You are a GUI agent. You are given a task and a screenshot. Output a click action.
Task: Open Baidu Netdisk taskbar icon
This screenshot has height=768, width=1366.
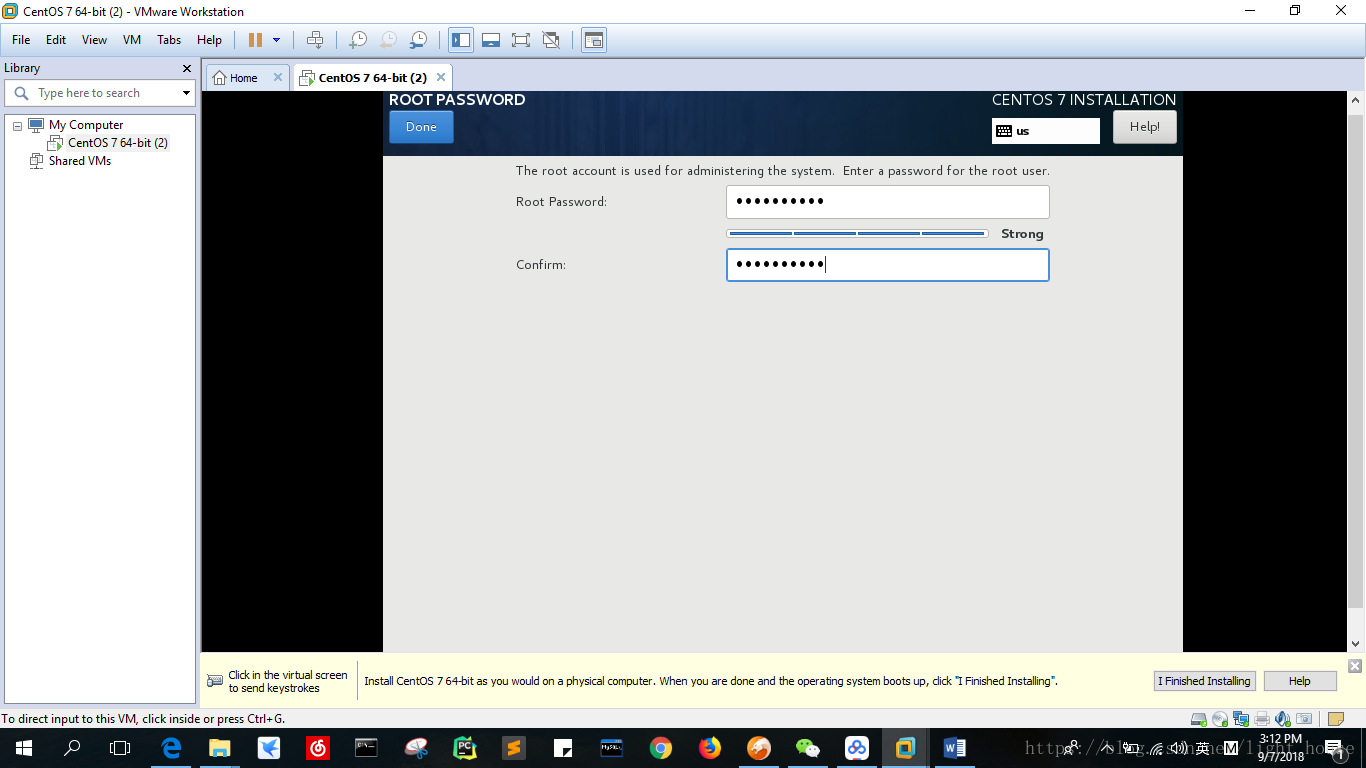coord(857,748)
